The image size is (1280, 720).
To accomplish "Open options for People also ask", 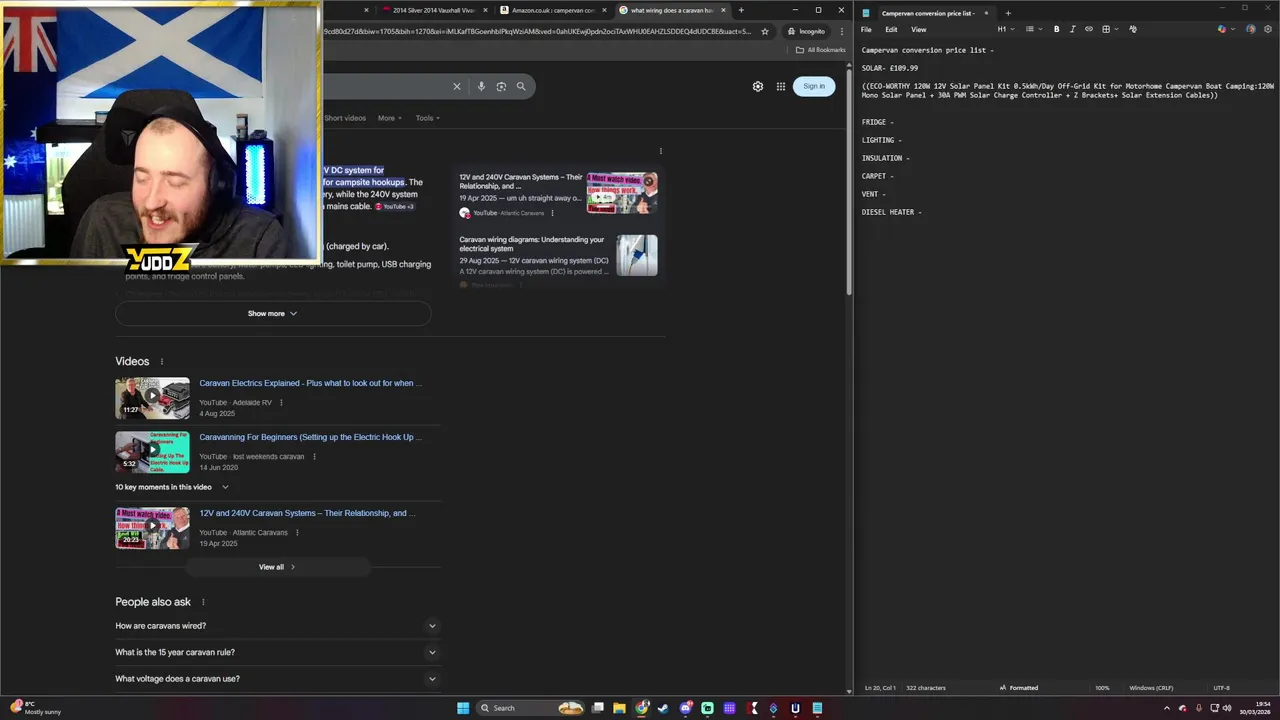I will pyautogui.click(x=203, y=602).
